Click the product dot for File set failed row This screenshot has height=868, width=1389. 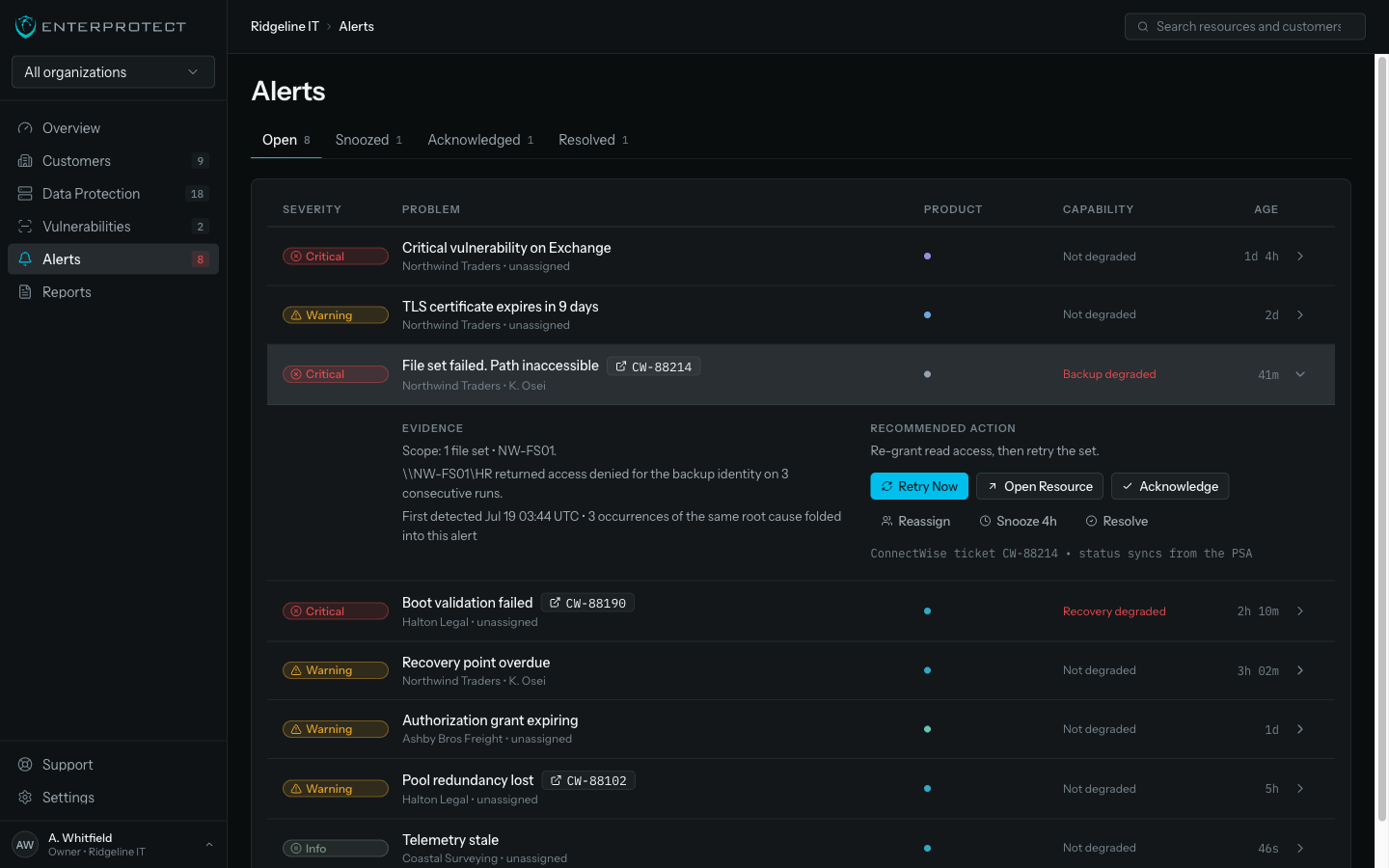click(927, 374)
